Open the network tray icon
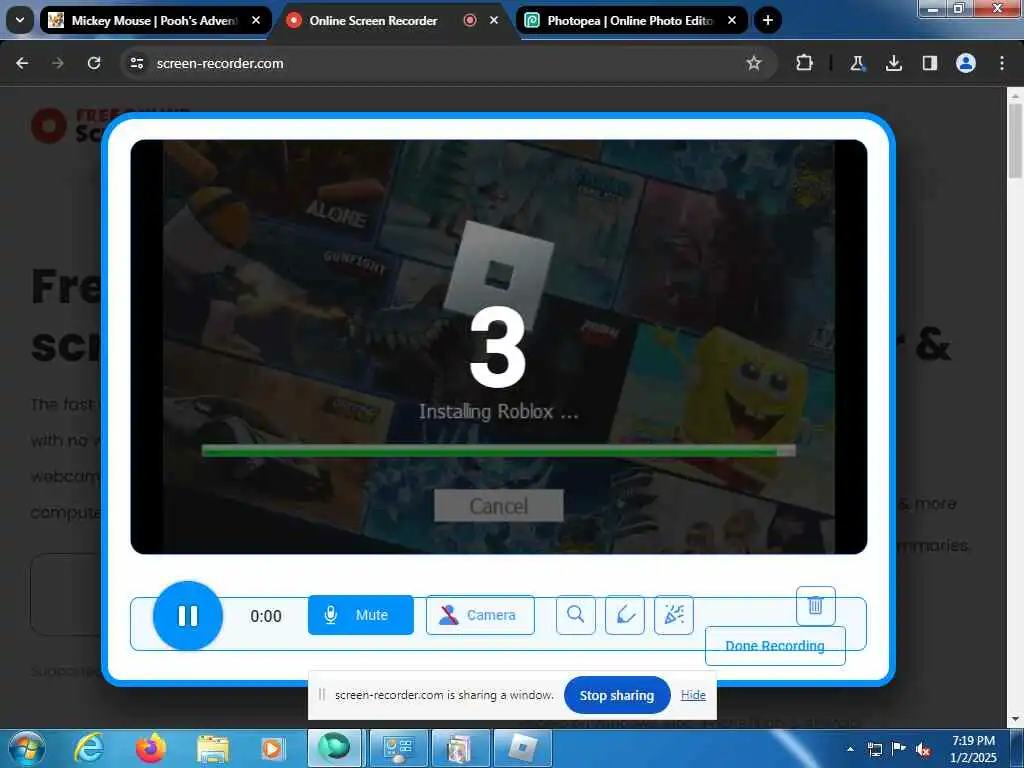The width and height of the screenshot is (1024, 768). (x=874, y=749)
